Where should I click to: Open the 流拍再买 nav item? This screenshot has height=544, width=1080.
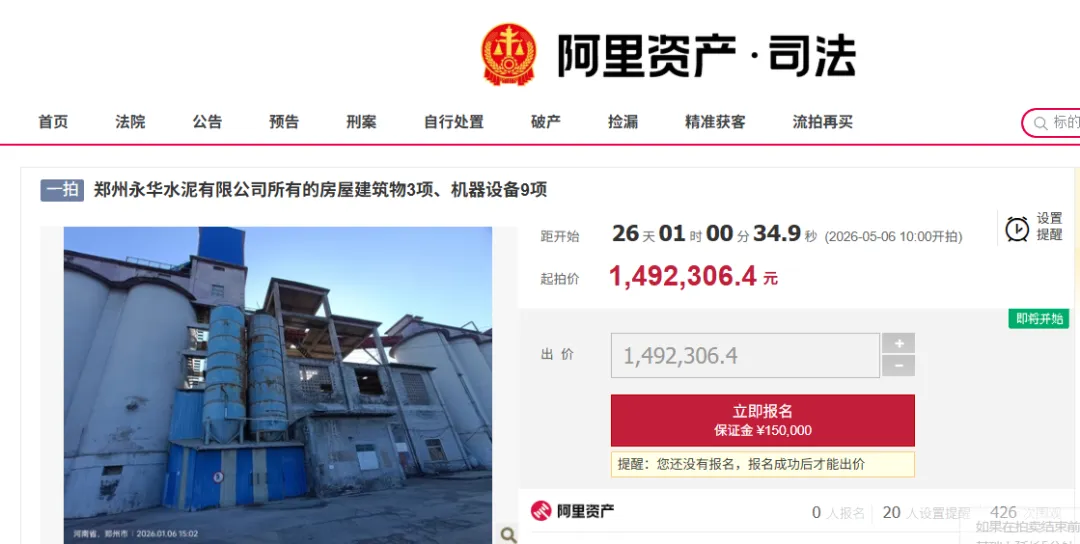(x=822, y=122)
